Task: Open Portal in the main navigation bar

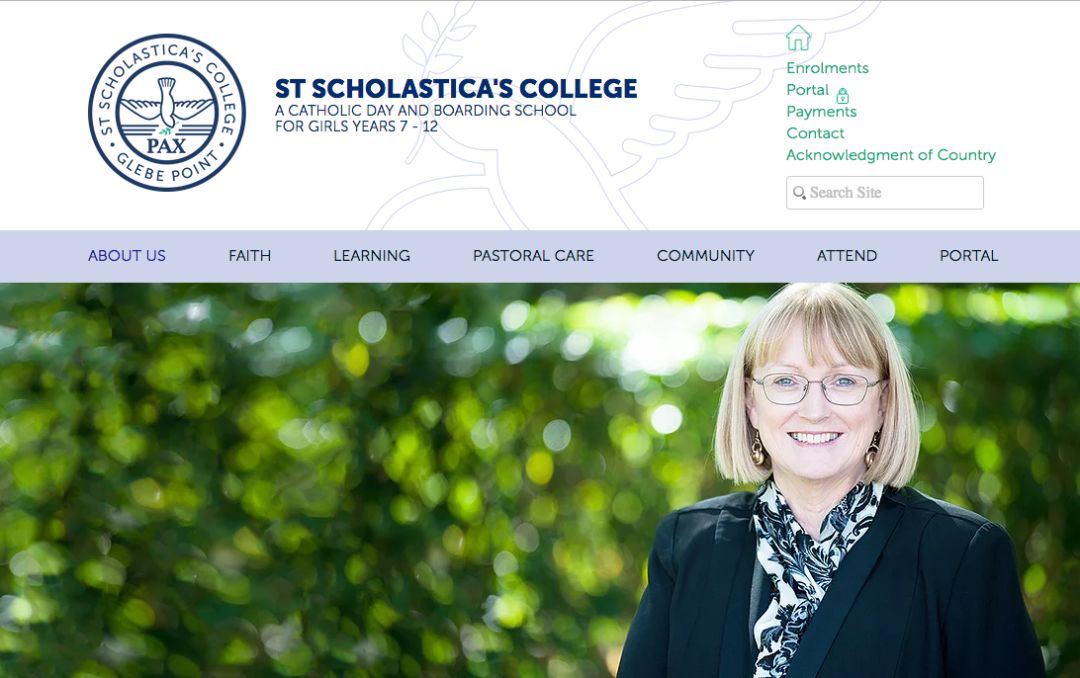Action: [968, 256]
